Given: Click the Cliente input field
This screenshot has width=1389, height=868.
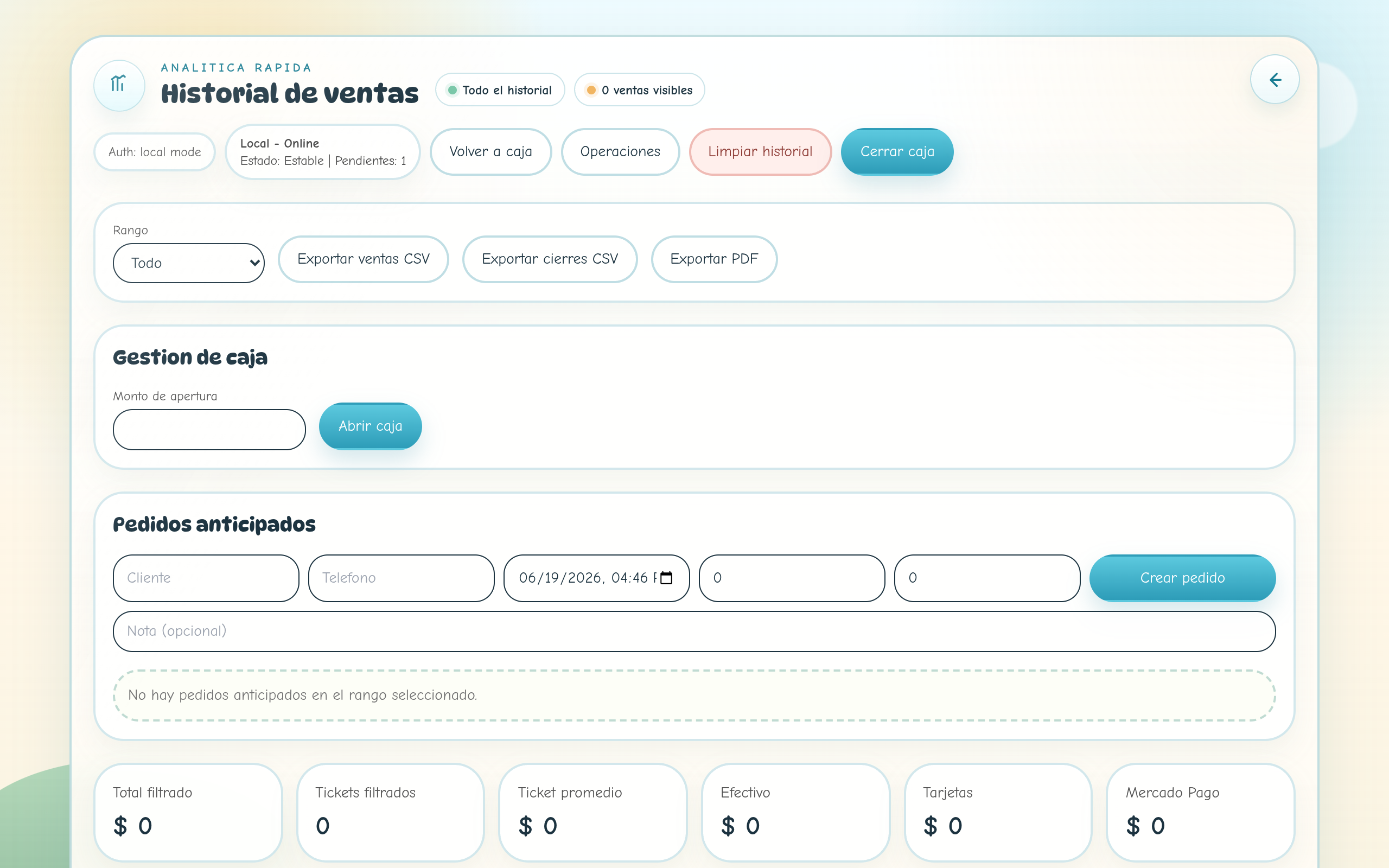Looking at the screenshot, I should 206,578.
